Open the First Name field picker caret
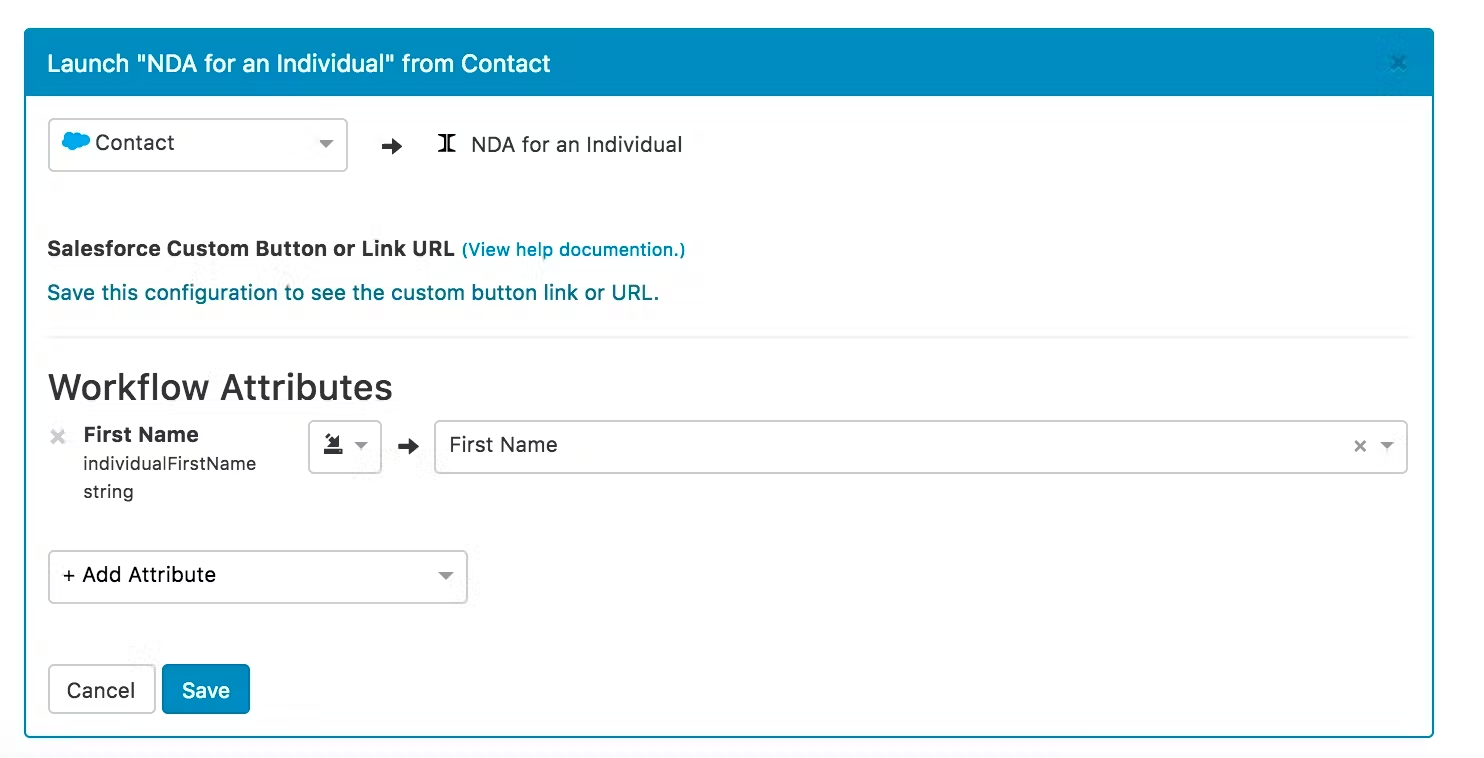The height and width of the screenshot is (758, 1484). click(1386, 446)
